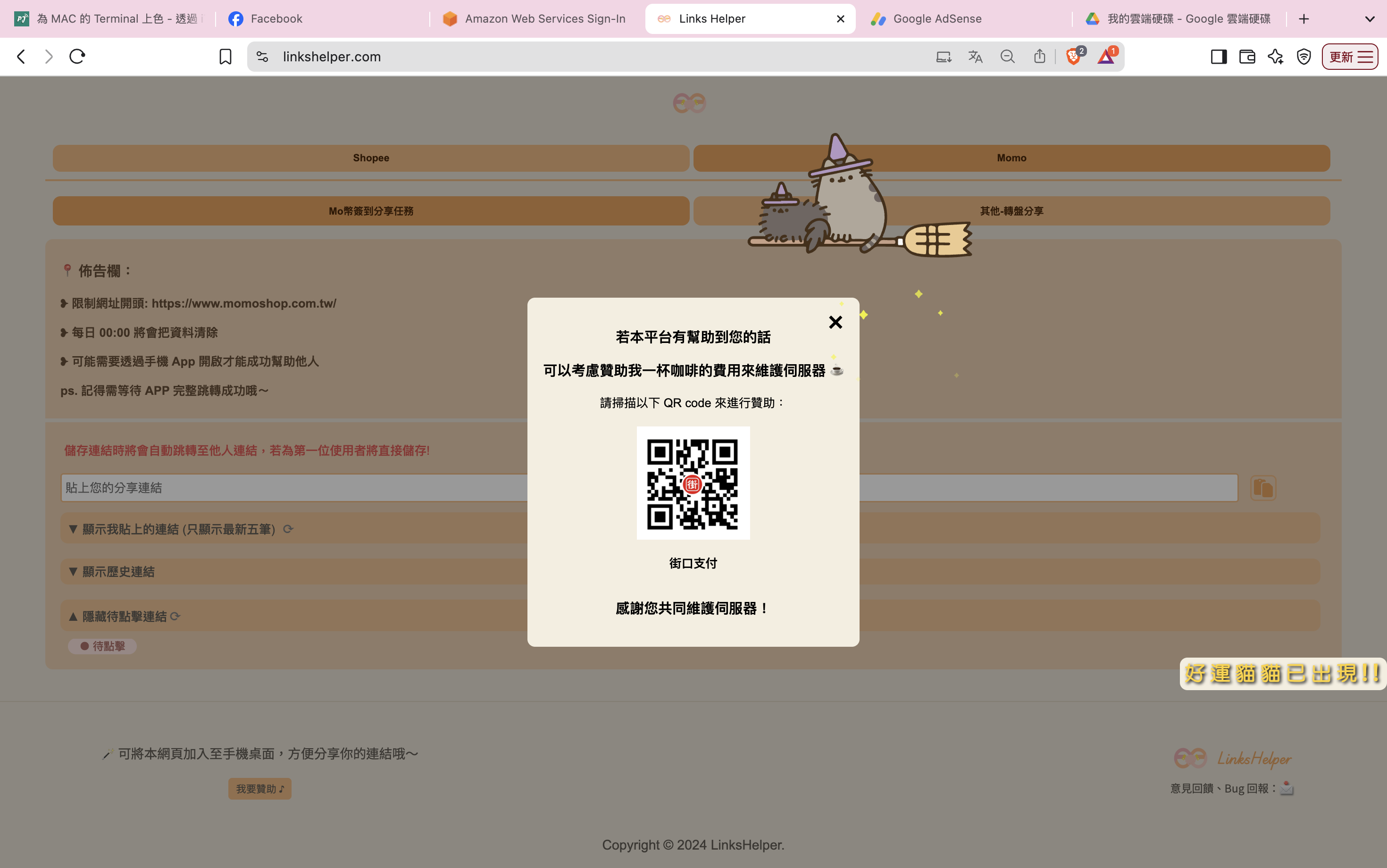
Task: Click the Street Pay QR code image
Action: (693, 483)
